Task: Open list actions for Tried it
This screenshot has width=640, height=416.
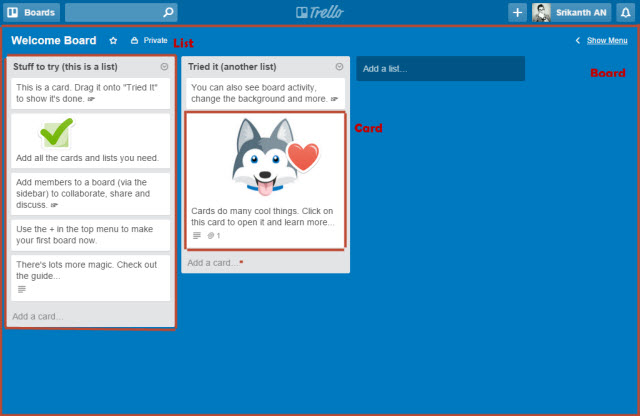Action: pyautogui.click(x=339, y=67)
